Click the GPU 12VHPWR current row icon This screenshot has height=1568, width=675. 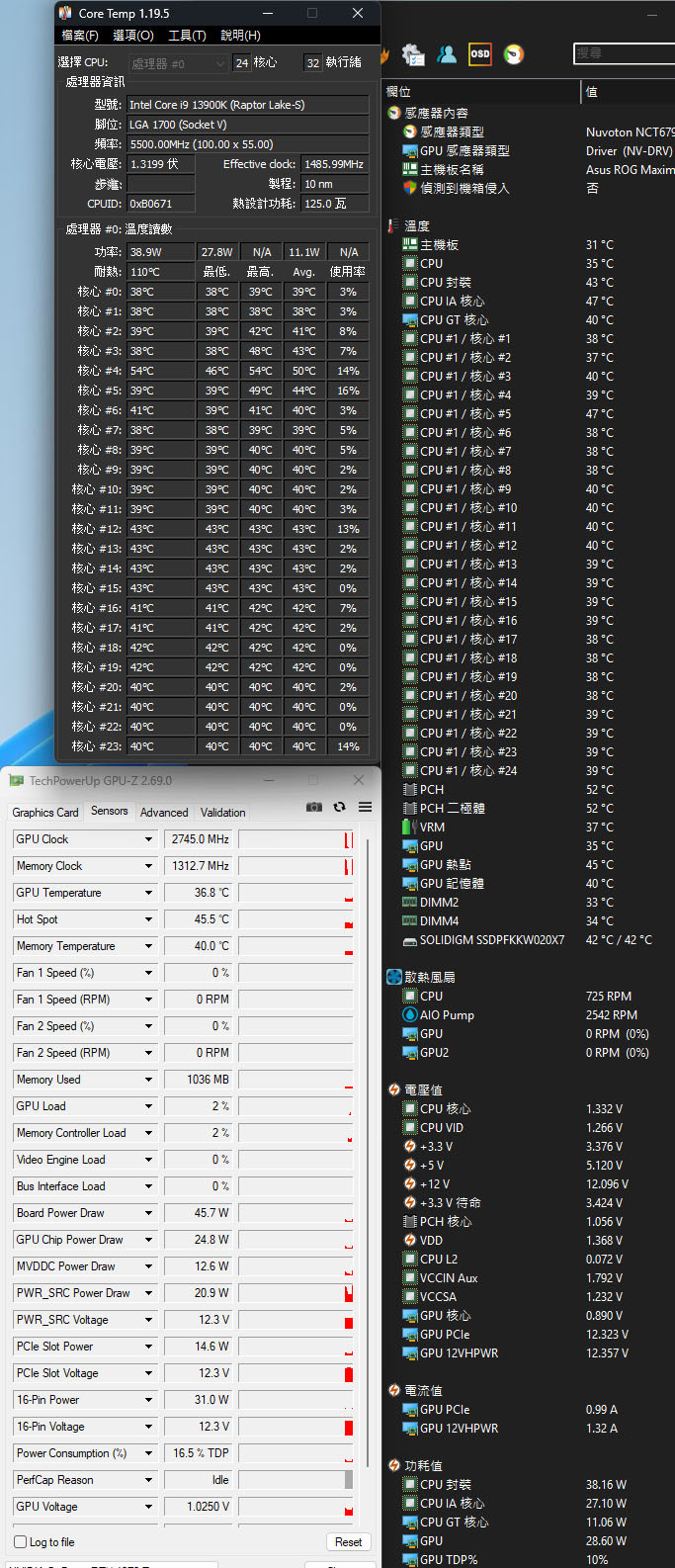coord(410,1428)
